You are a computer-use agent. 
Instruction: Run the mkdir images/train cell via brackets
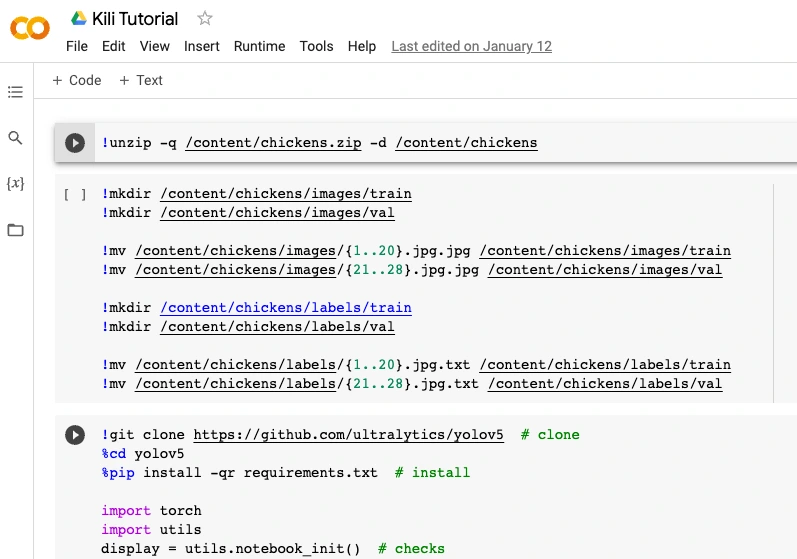pos(75,195)
